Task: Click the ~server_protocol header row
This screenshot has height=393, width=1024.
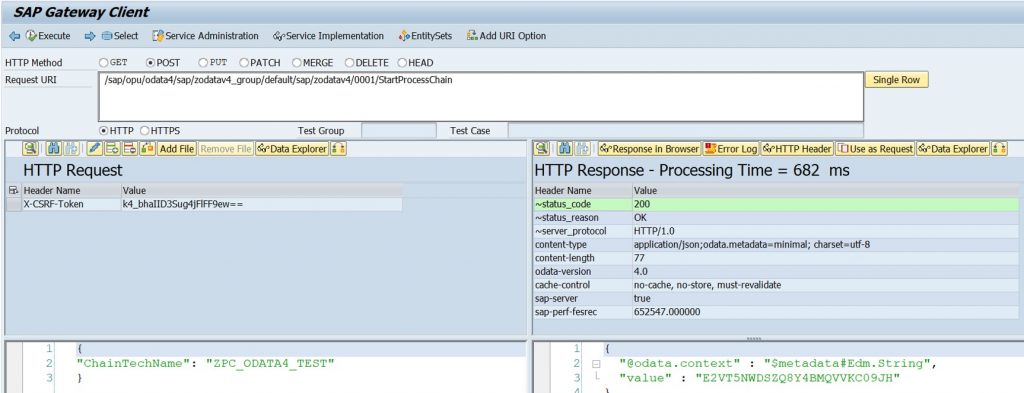Action: (776, 231)
